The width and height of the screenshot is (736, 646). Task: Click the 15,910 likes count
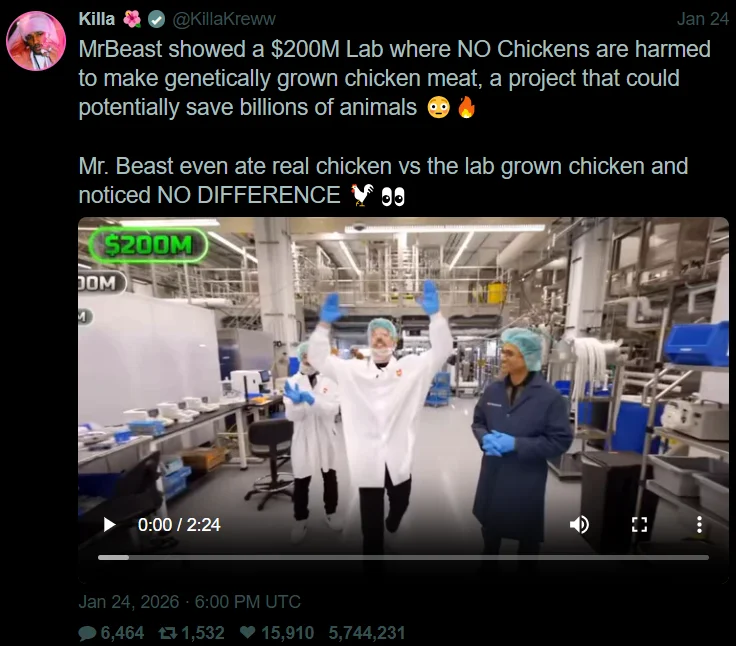point(287,633)
